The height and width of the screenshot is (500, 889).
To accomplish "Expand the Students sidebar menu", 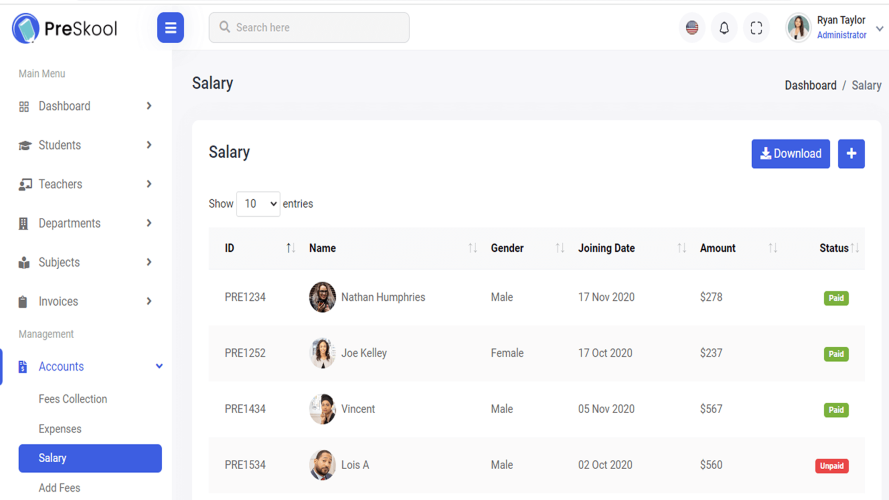I will click(x=85, y=145).
